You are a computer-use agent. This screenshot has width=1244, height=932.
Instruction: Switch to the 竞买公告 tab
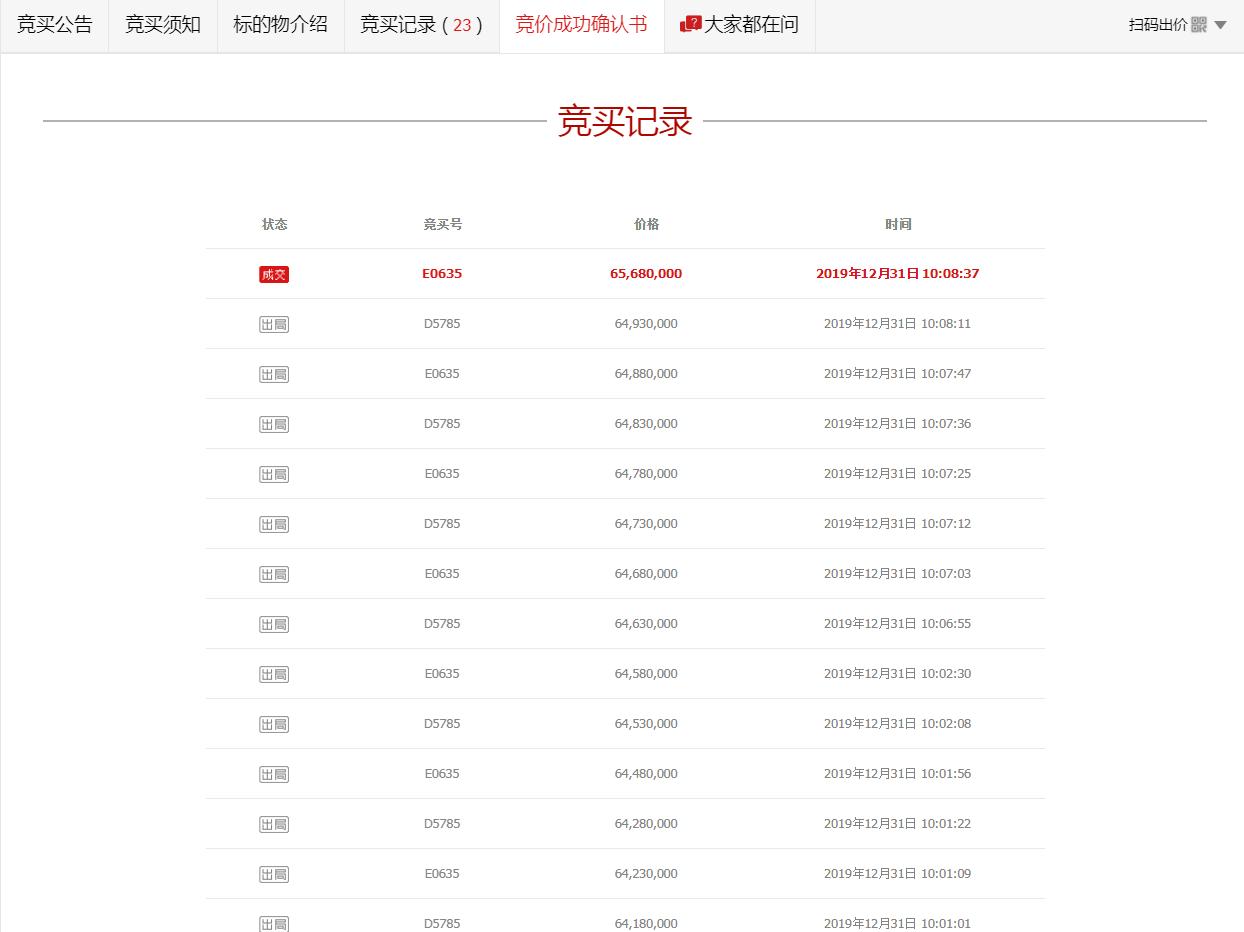point(55,25)
